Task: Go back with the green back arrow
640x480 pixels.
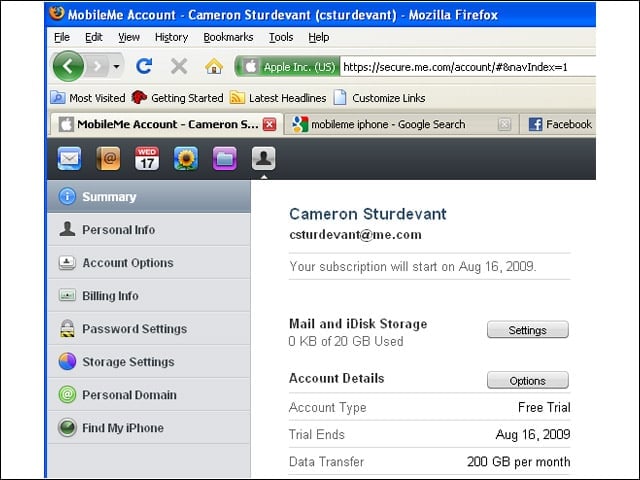Action: pos(68,66)
